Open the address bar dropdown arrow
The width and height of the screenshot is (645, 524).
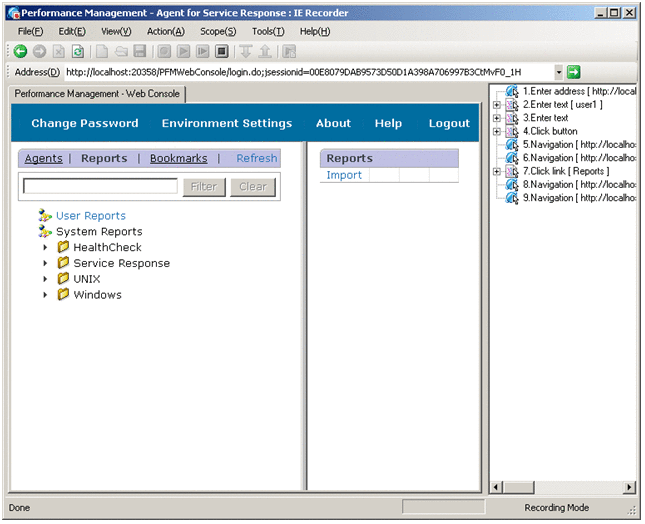[x=559, y=72]
